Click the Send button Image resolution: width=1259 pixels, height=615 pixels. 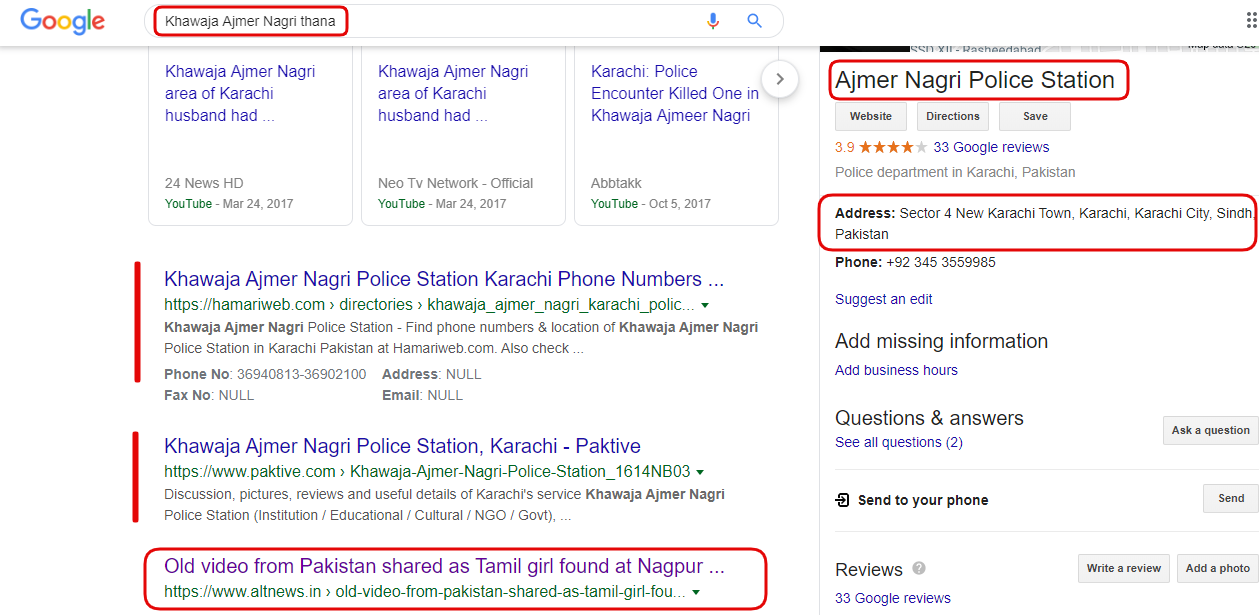[1231, 498]
